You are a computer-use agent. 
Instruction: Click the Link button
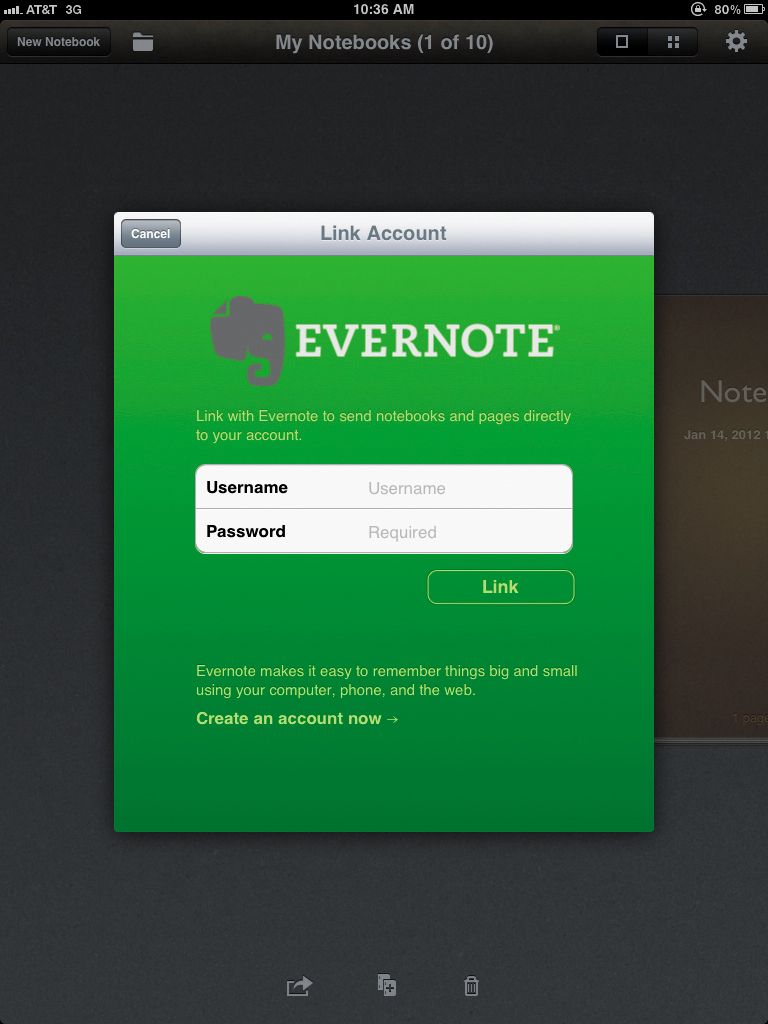[x=501, y=586]
